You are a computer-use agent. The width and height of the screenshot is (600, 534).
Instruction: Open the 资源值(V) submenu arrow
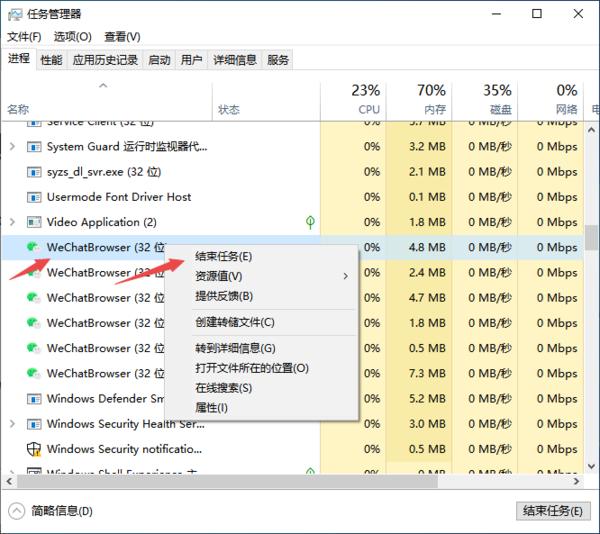pos(346,276)
